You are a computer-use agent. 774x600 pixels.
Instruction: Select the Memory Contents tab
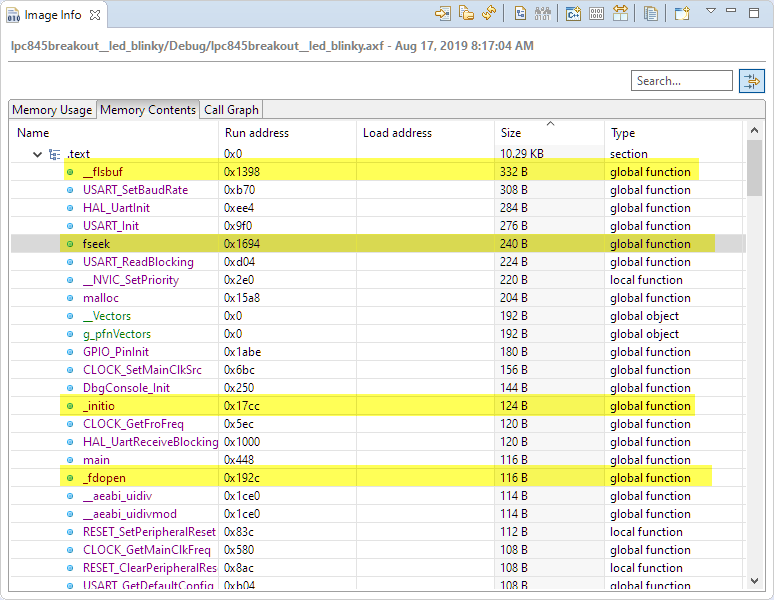click(x=148, y=110)
